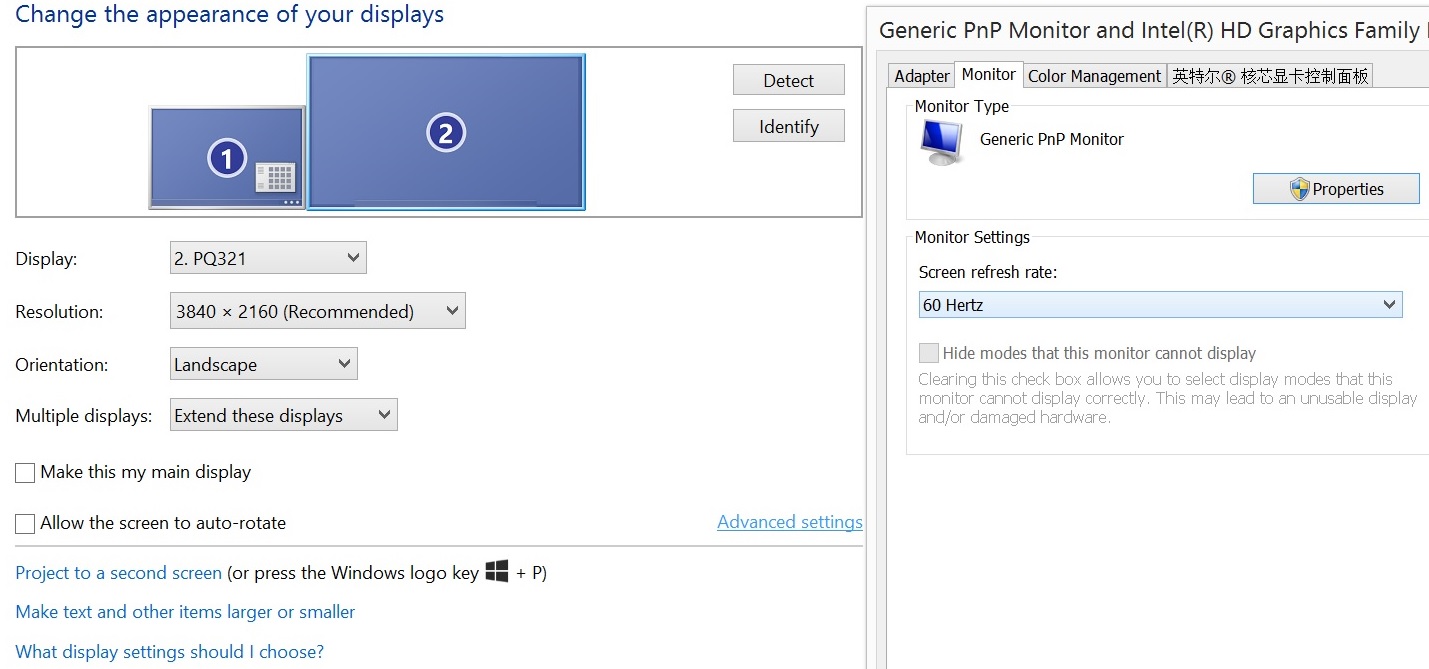Open the Advanced settings link

click(790, 522)
